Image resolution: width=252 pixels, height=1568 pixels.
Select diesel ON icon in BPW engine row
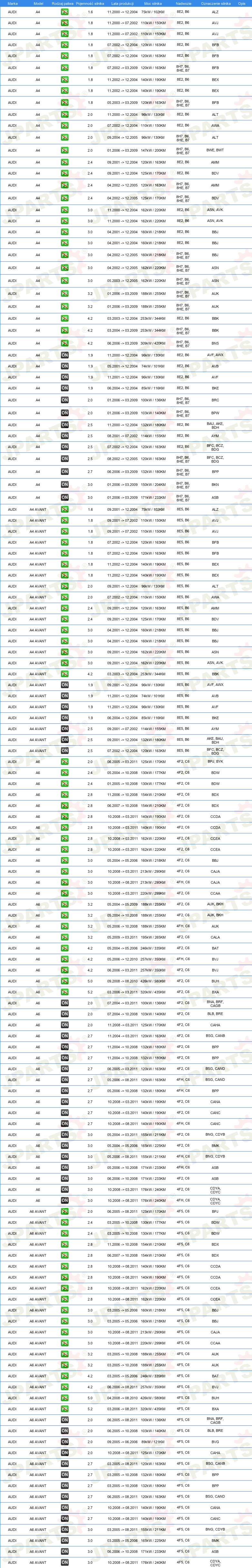click(x=64, y=413)
